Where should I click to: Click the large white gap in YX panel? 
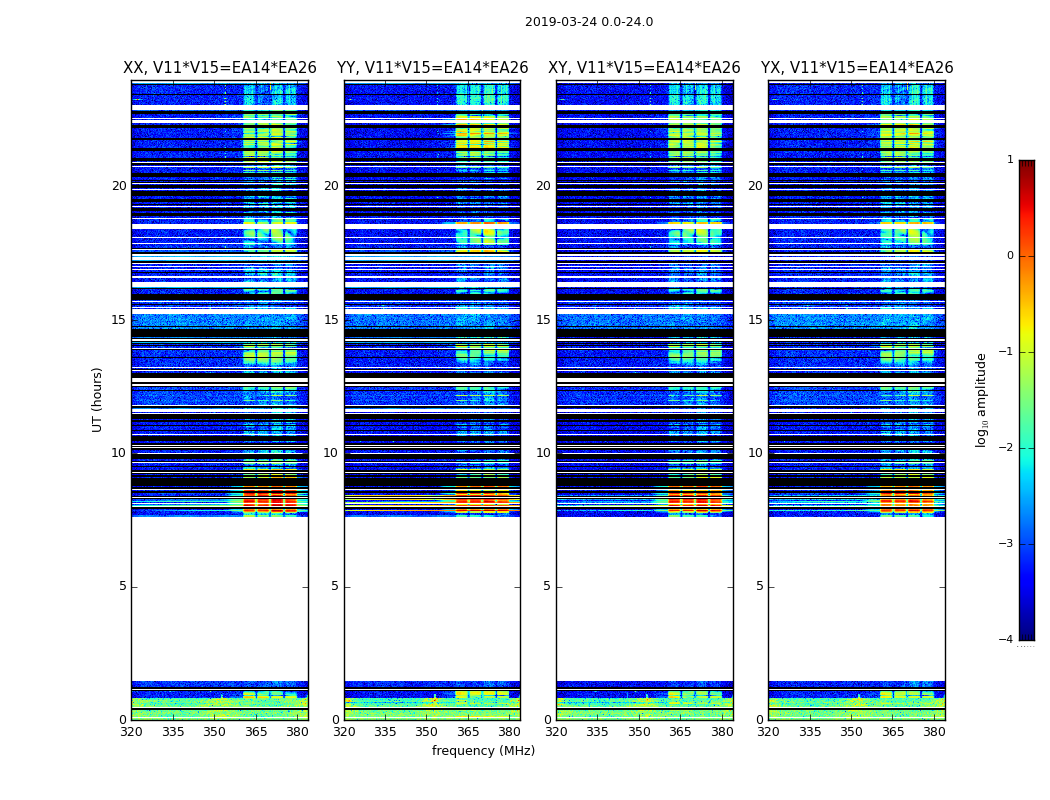[856, 598]
